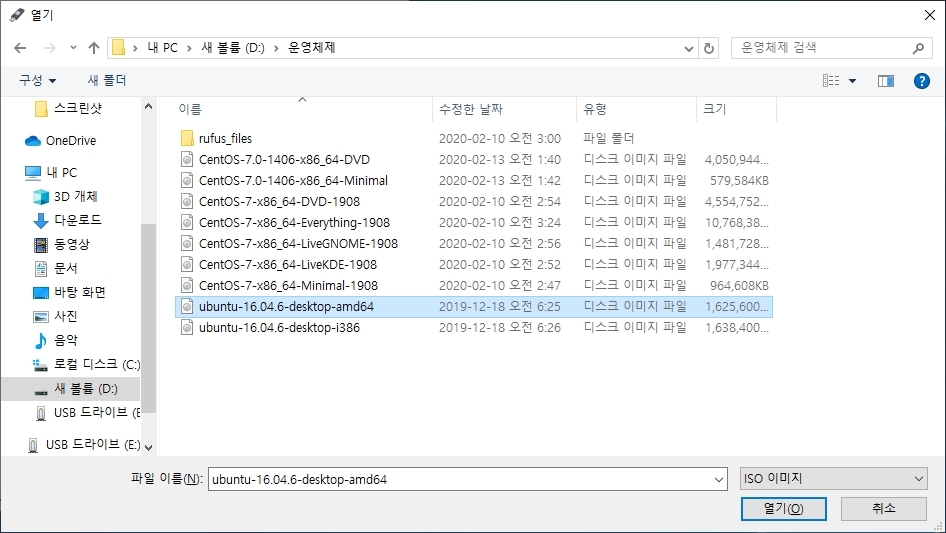Select CentOS-7.0-1406-x86_64-Minimal file name
The height and width of the screenshot is (533, 946).
293,180
